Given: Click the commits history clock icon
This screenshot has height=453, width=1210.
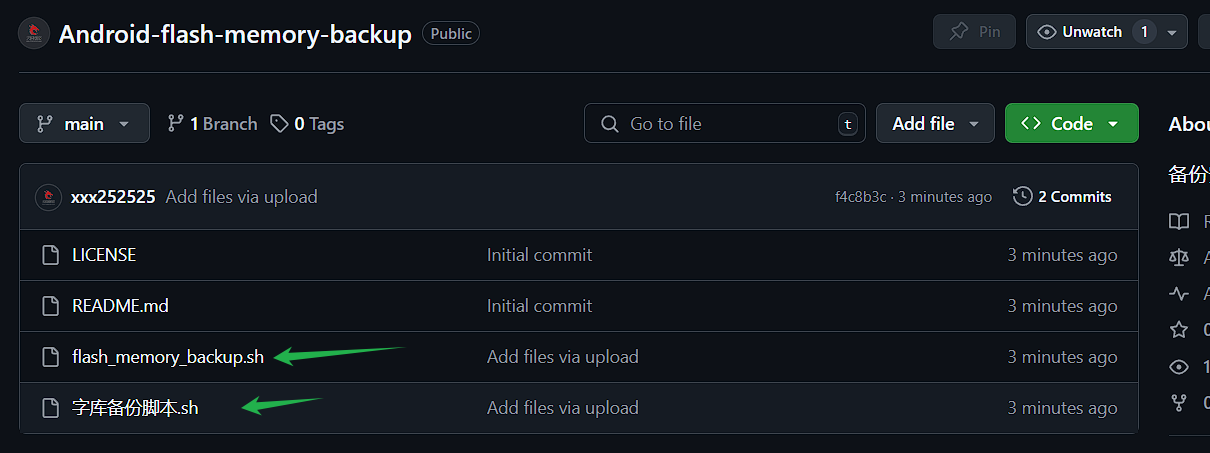Looking at the screenshot, I should coord(1022,197).
